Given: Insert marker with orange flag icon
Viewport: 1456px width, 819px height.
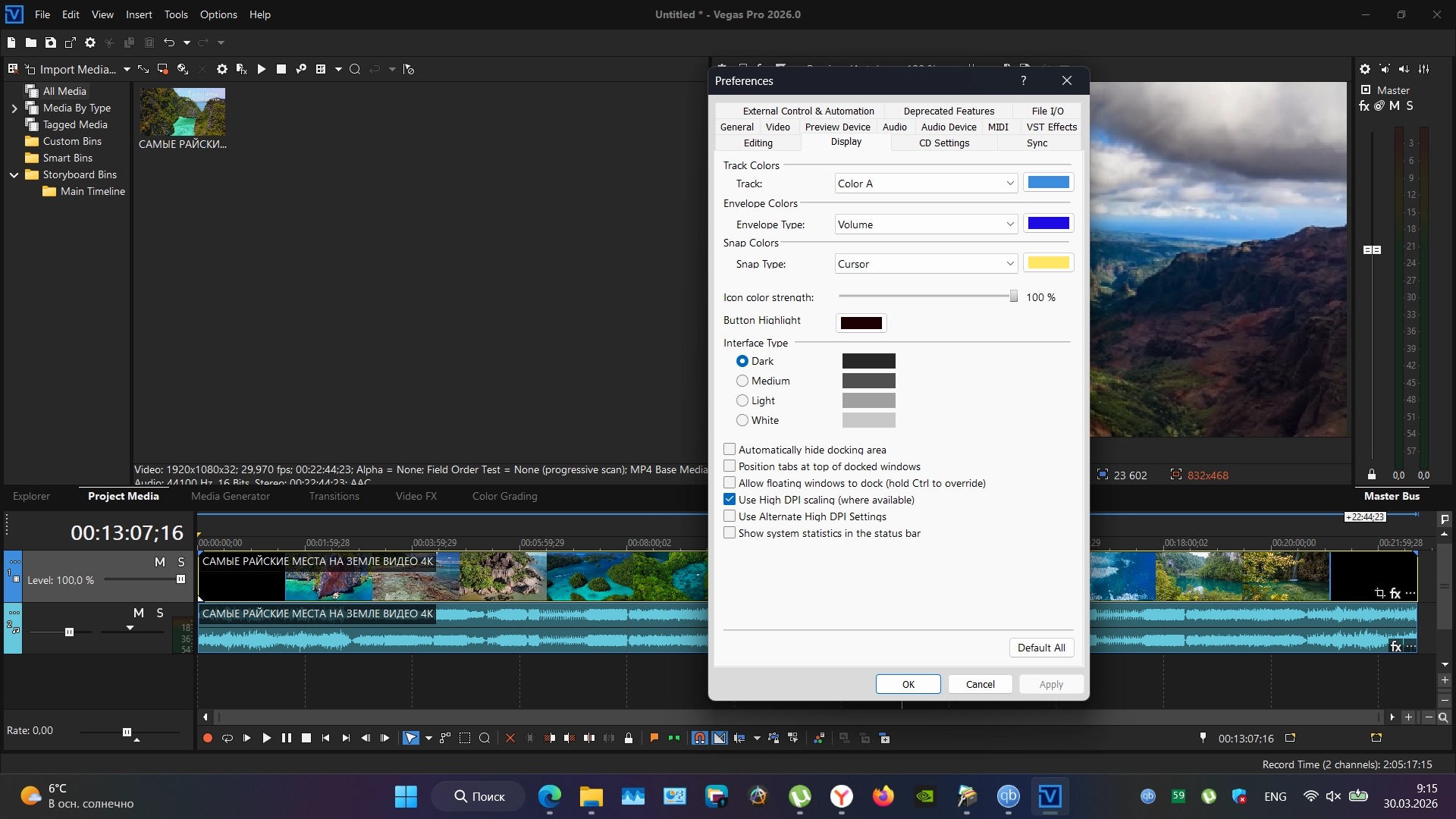Looking at the screenshot, I should click(654, 738).
